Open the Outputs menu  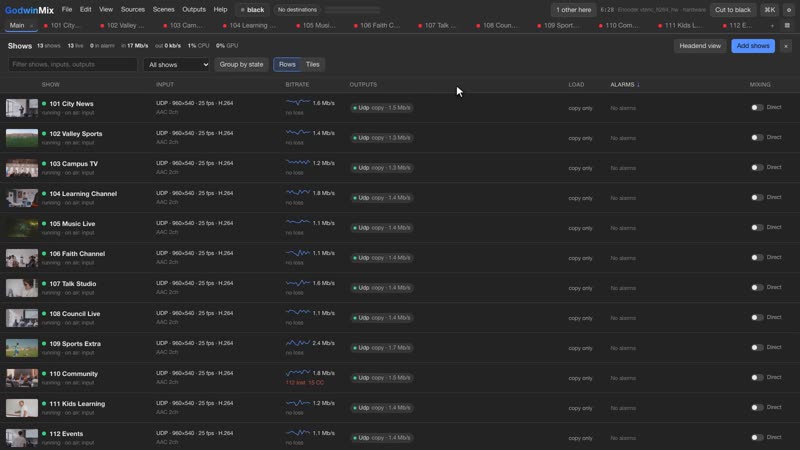coord(194,10)
